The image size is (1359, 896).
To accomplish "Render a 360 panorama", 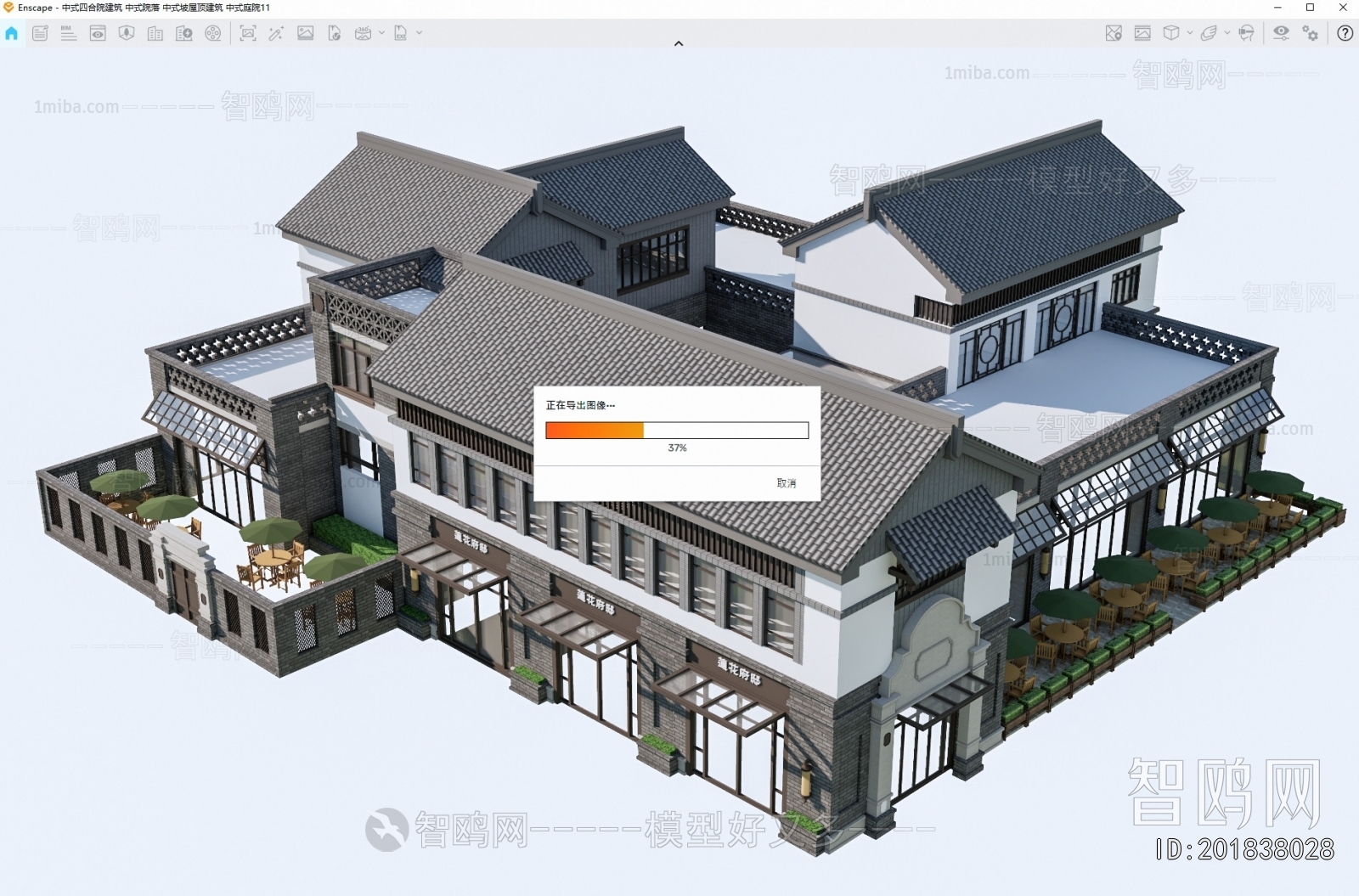I will (x=362, y=34).
